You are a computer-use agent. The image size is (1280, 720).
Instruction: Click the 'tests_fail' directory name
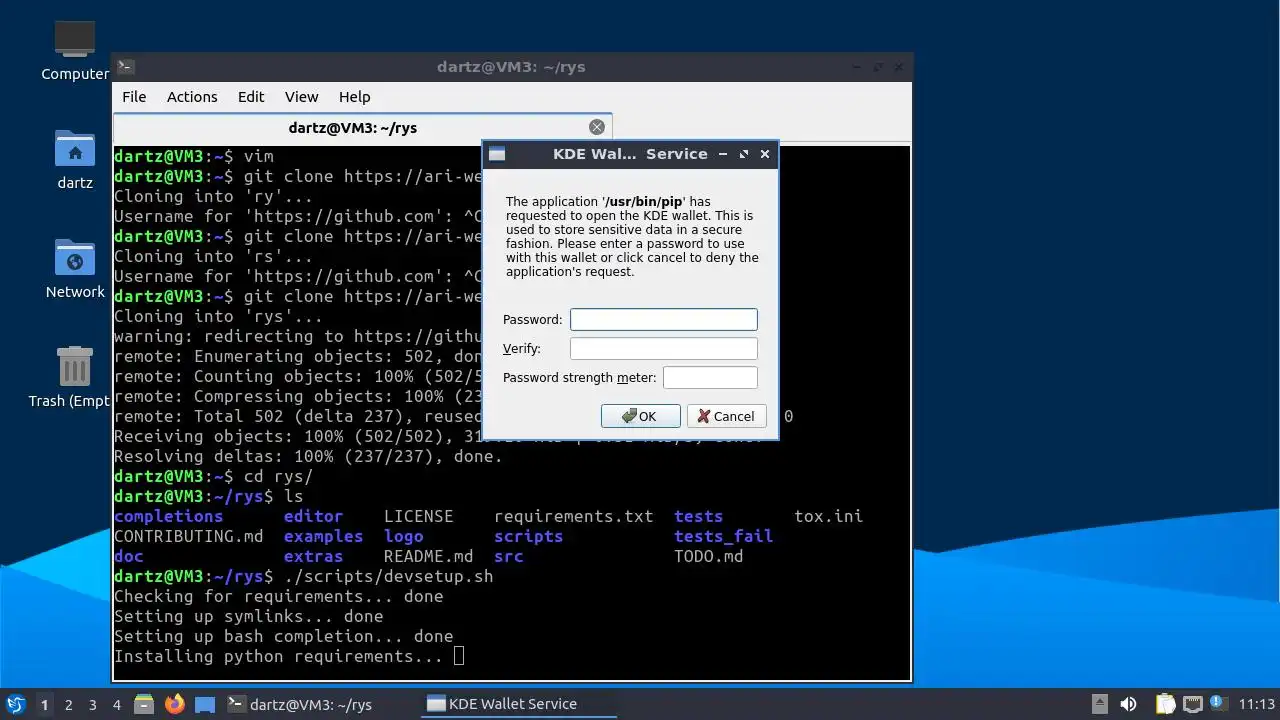coord(723,536)
